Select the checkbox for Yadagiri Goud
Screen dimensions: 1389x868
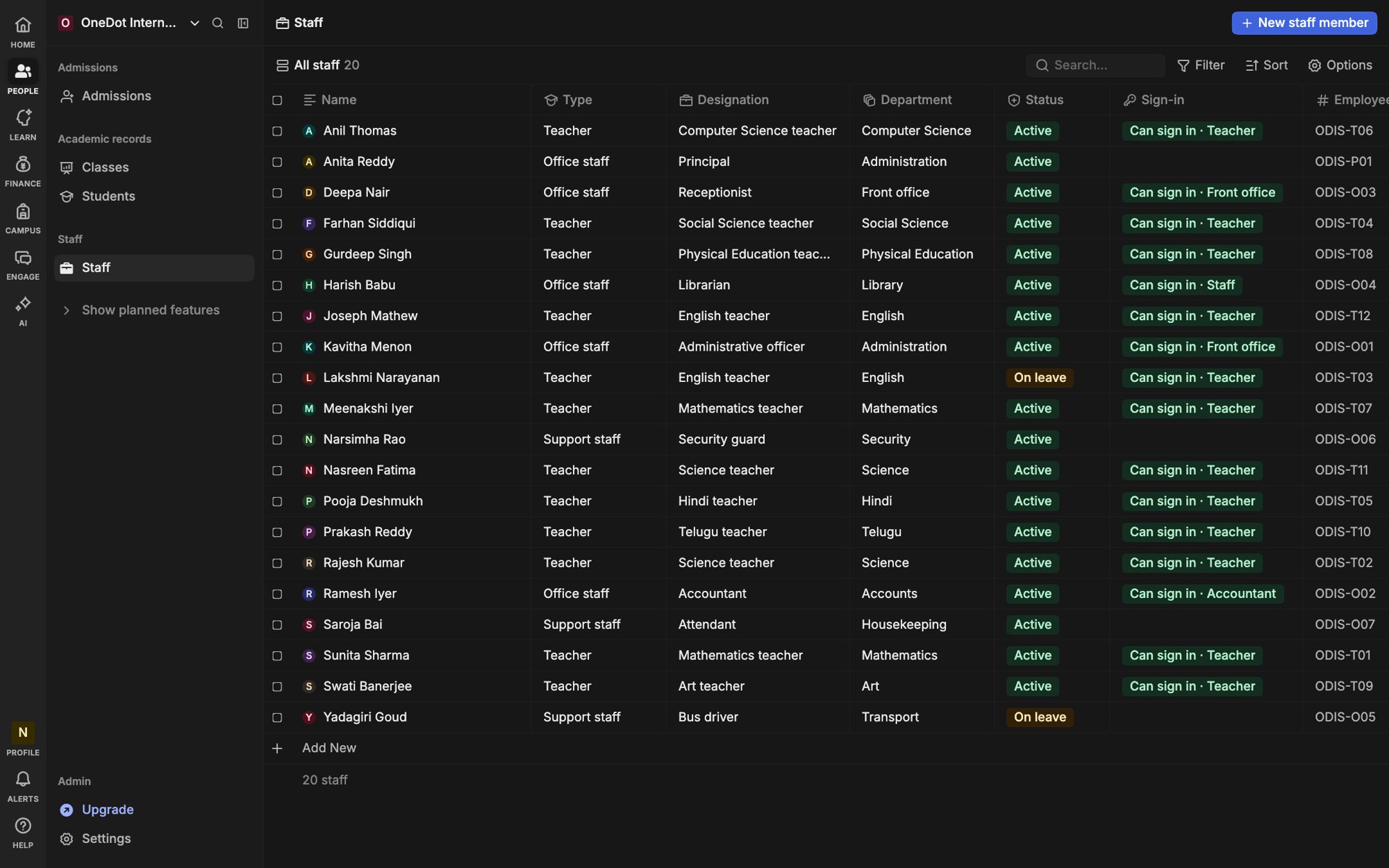click(x=277, y=717)
